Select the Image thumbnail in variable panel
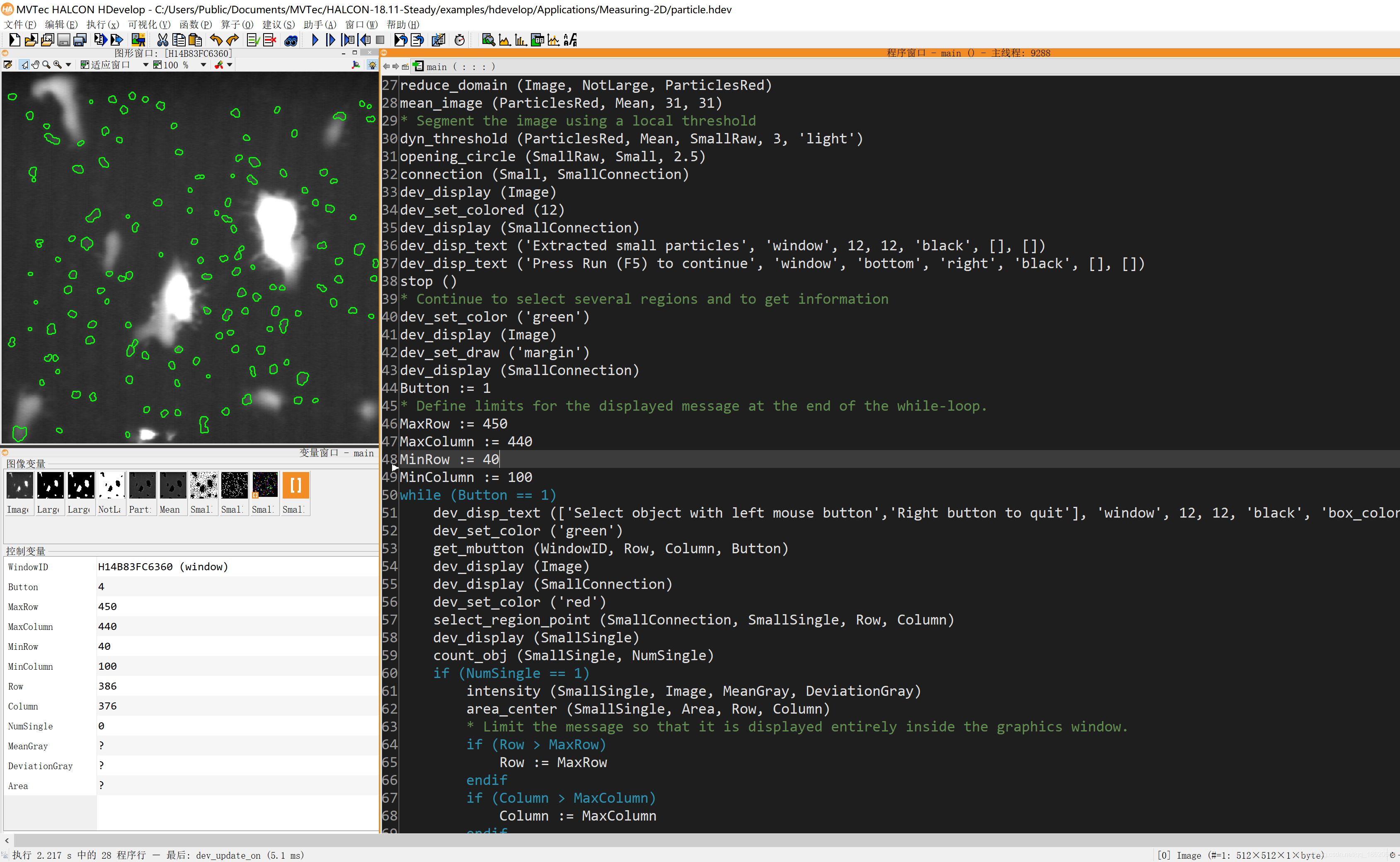Viewport: 1400px width, 862px height. click(18, 487)
